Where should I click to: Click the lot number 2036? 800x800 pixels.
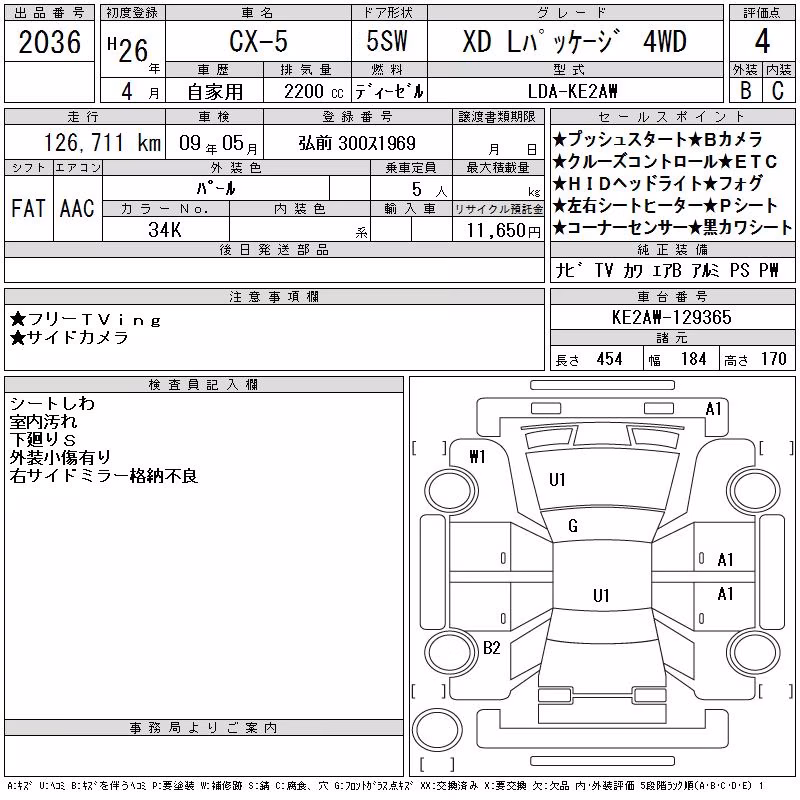49,42
